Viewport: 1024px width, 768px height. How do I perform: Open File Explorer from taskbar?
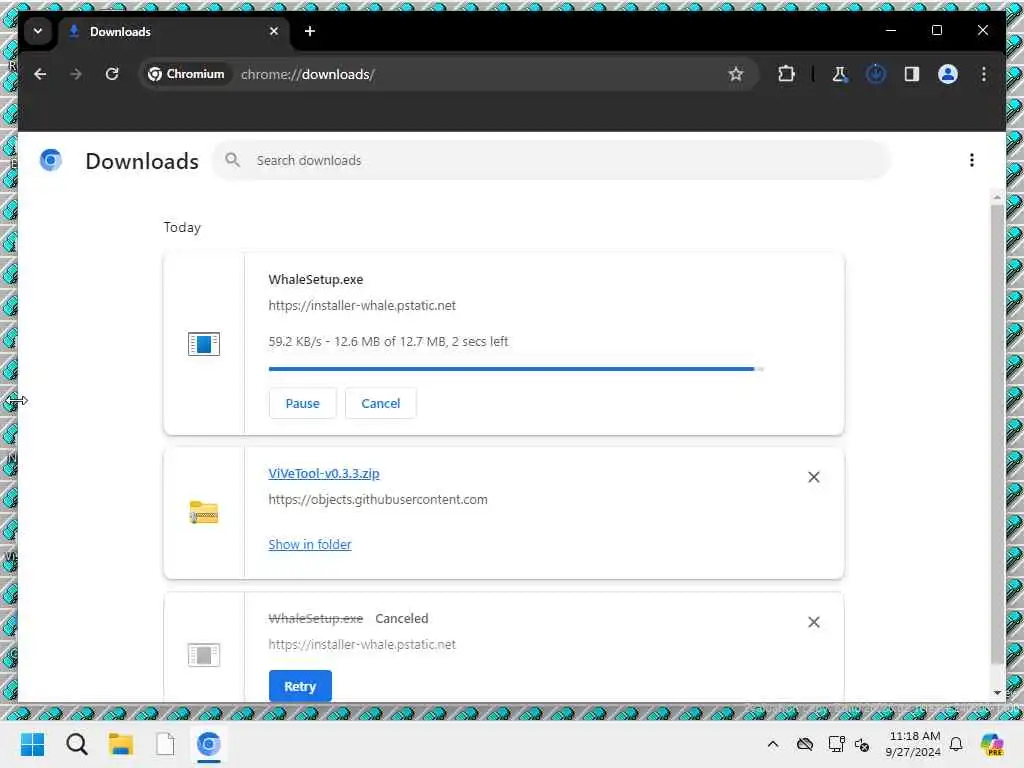(x=121, y=744)
